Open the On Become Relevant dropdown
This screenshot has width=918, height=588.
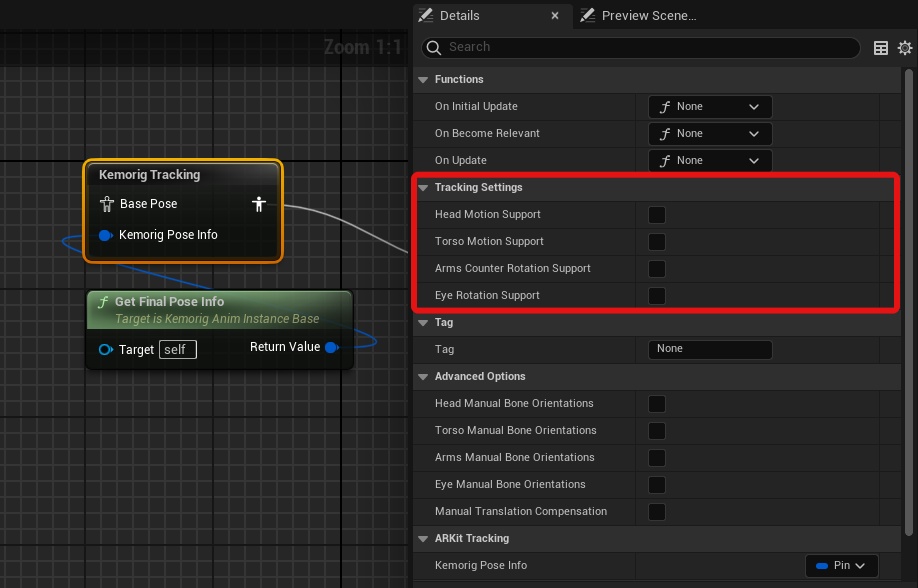(710, 133)
